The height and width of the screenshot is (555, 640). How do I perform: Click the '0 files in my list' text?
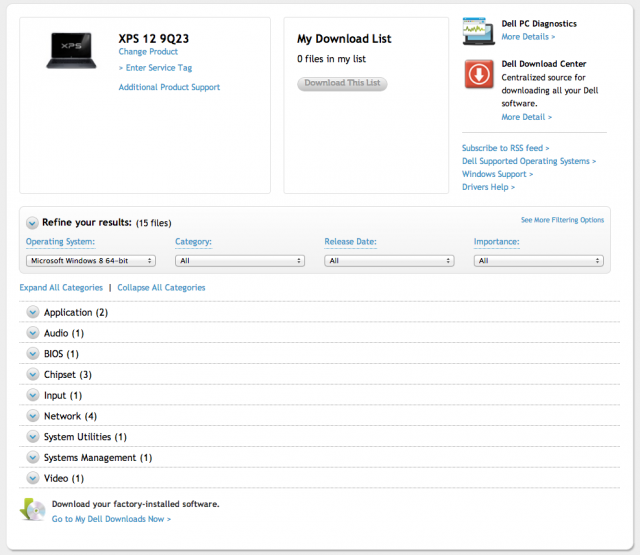(331, 59)
